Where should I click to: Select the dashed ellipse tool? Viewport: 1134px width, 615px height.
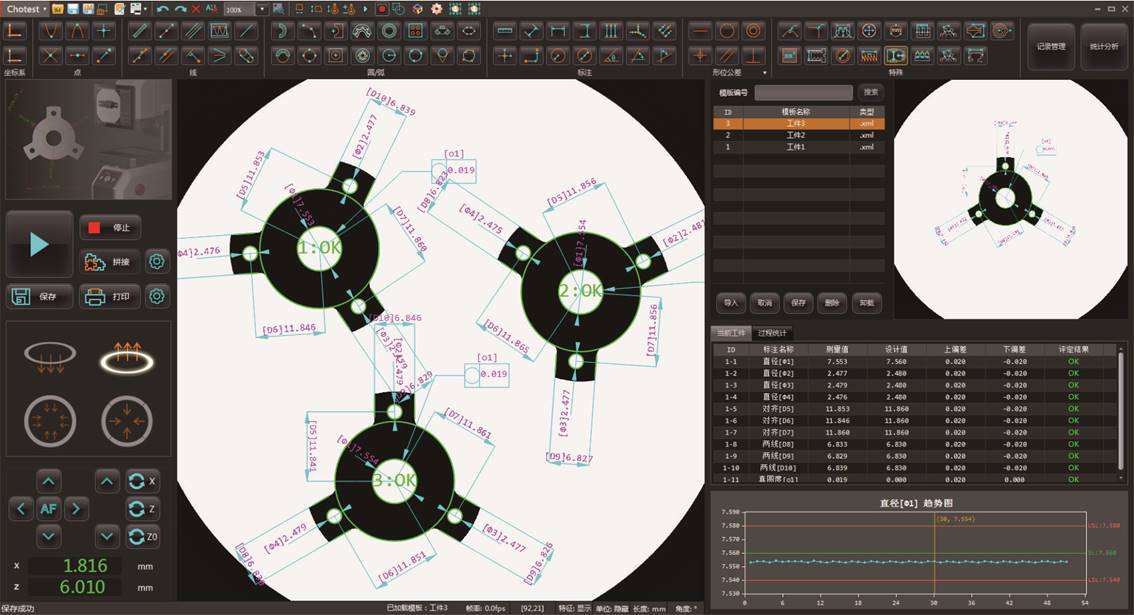coord(469,30)
